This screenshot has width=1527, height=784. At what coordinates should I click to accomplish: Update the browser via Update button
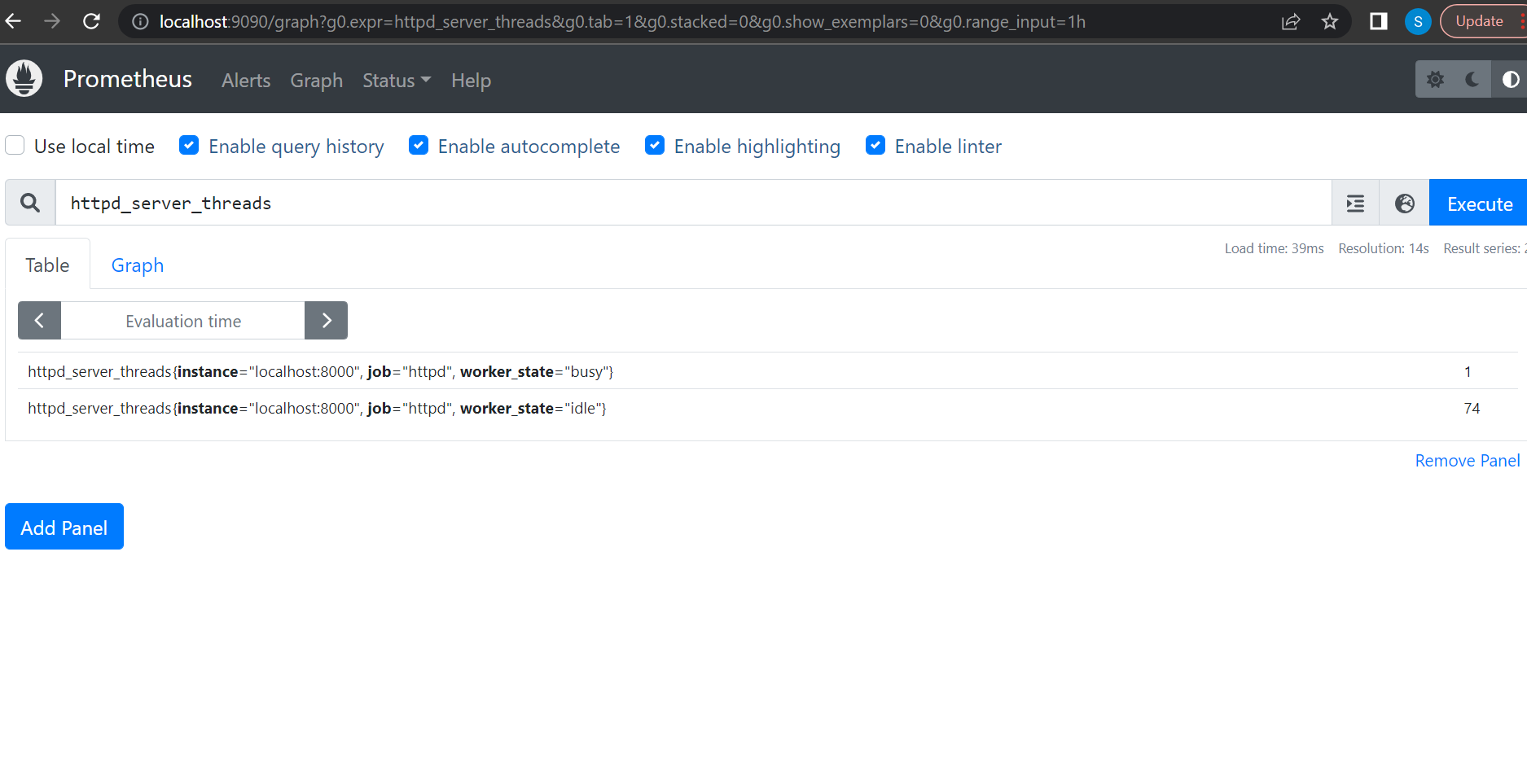click(x=1481, y=22)
